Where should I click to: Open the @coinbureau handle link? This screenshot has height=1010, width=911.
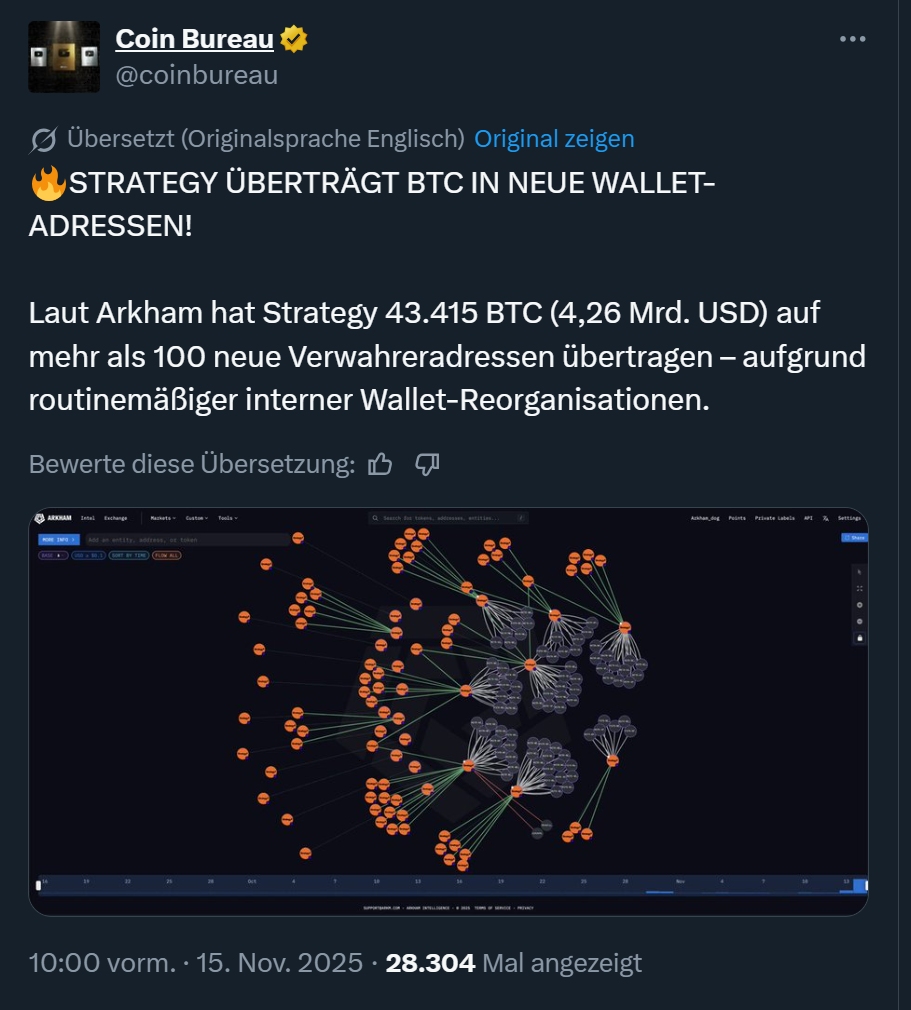(197, 75)
